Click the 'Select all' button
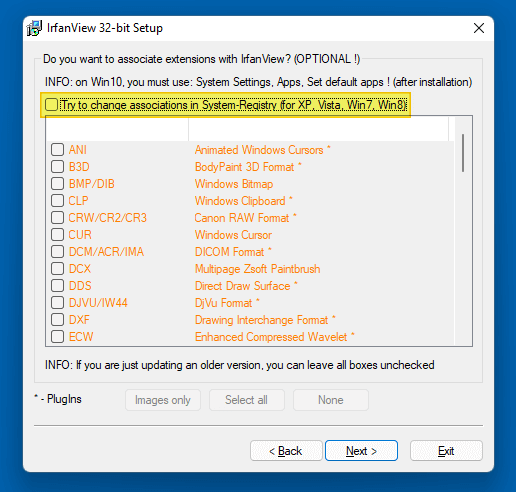516x492 pixels. (x=247, y=400)
